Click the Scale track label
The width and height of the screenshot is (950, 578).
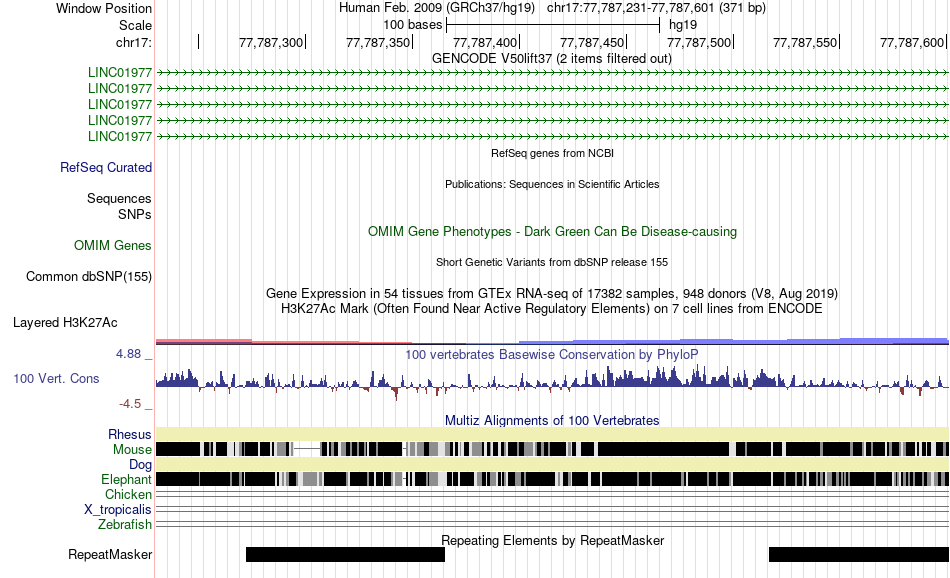tap(135, 25)
